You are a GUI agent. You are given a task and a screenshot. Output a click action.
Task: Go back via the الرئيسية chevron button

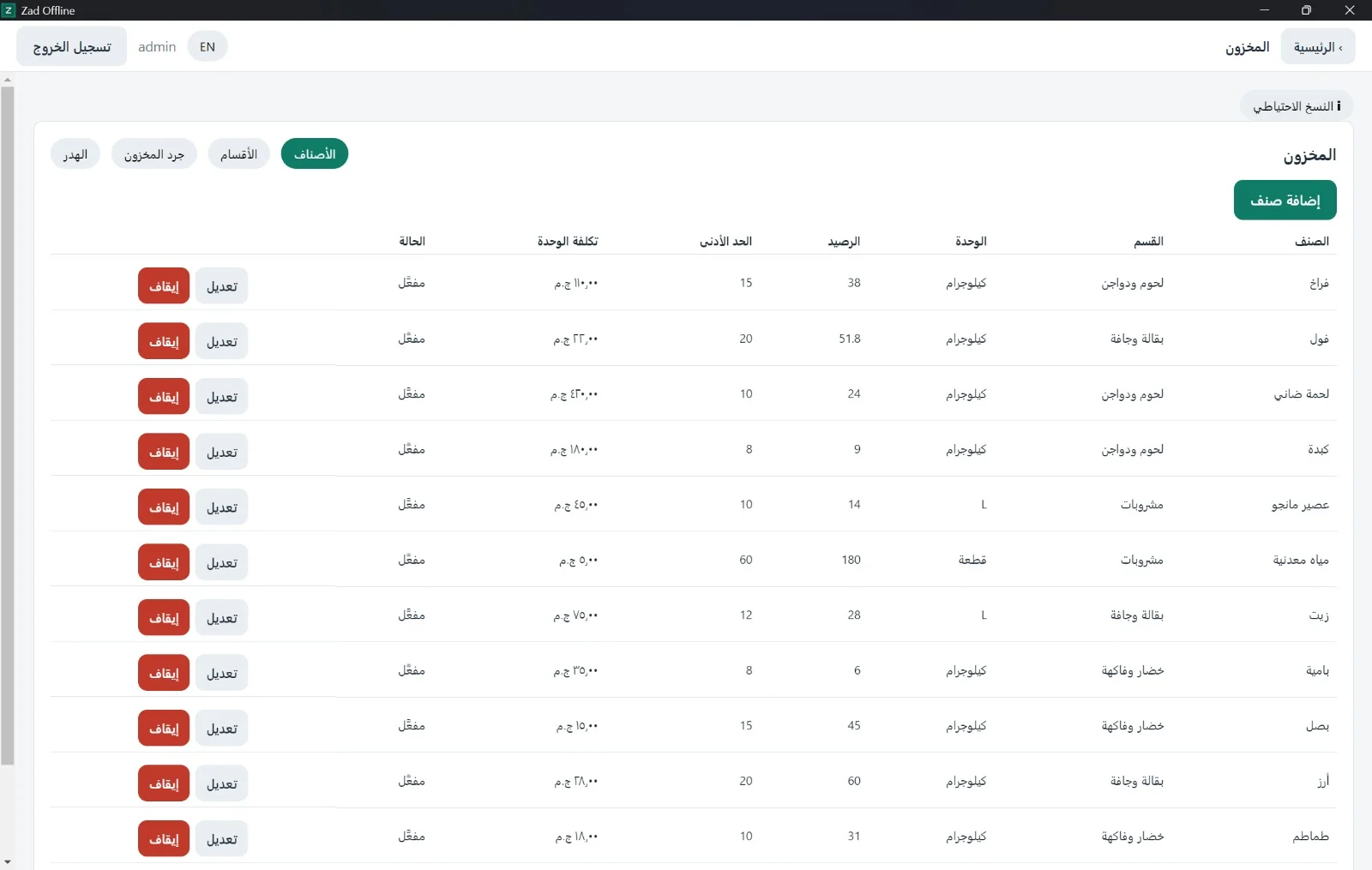pyautogui.click(x=1318, y=46)
